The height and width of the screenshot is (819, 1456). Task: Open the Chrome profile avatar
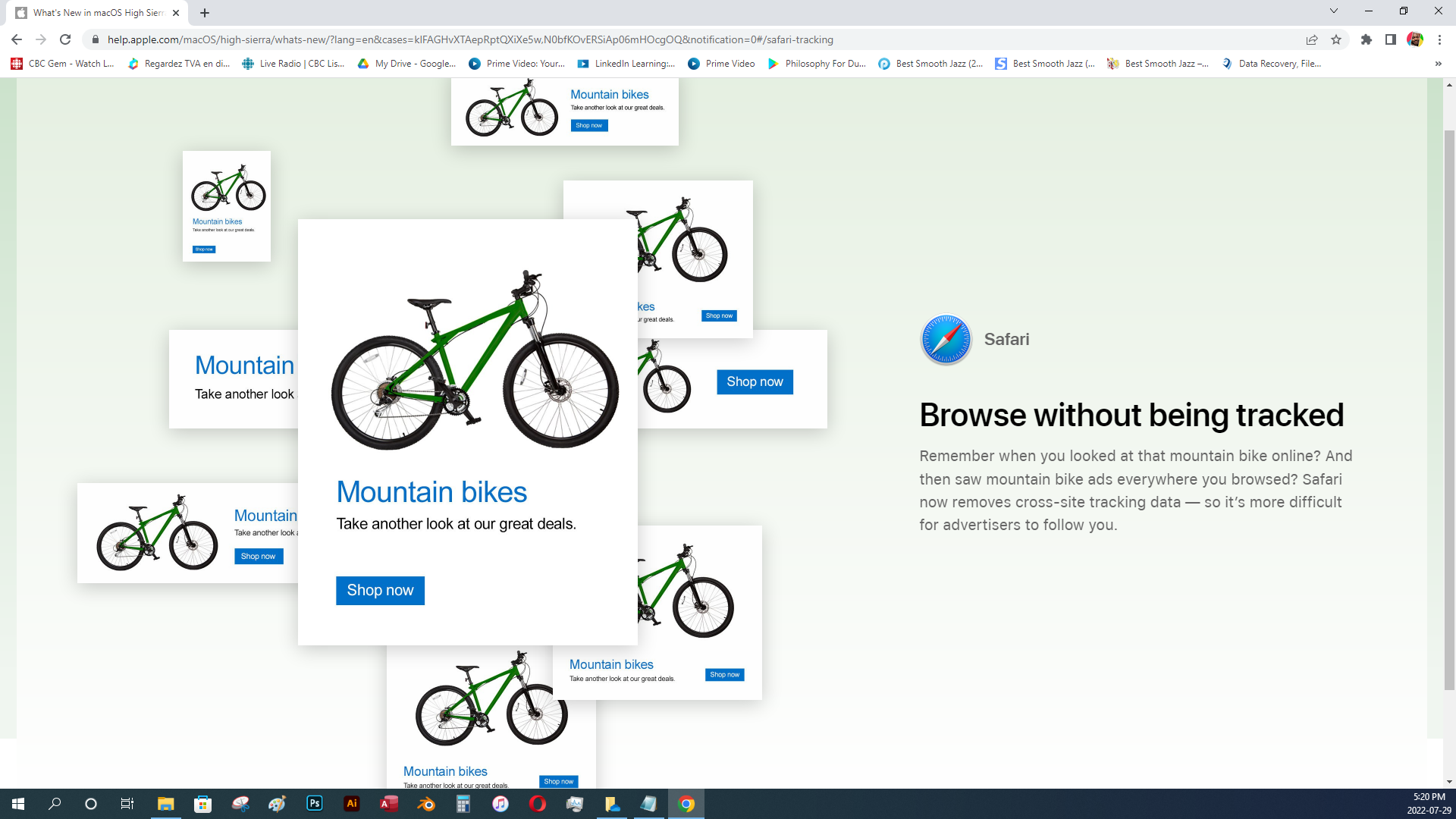point(1415,39)
